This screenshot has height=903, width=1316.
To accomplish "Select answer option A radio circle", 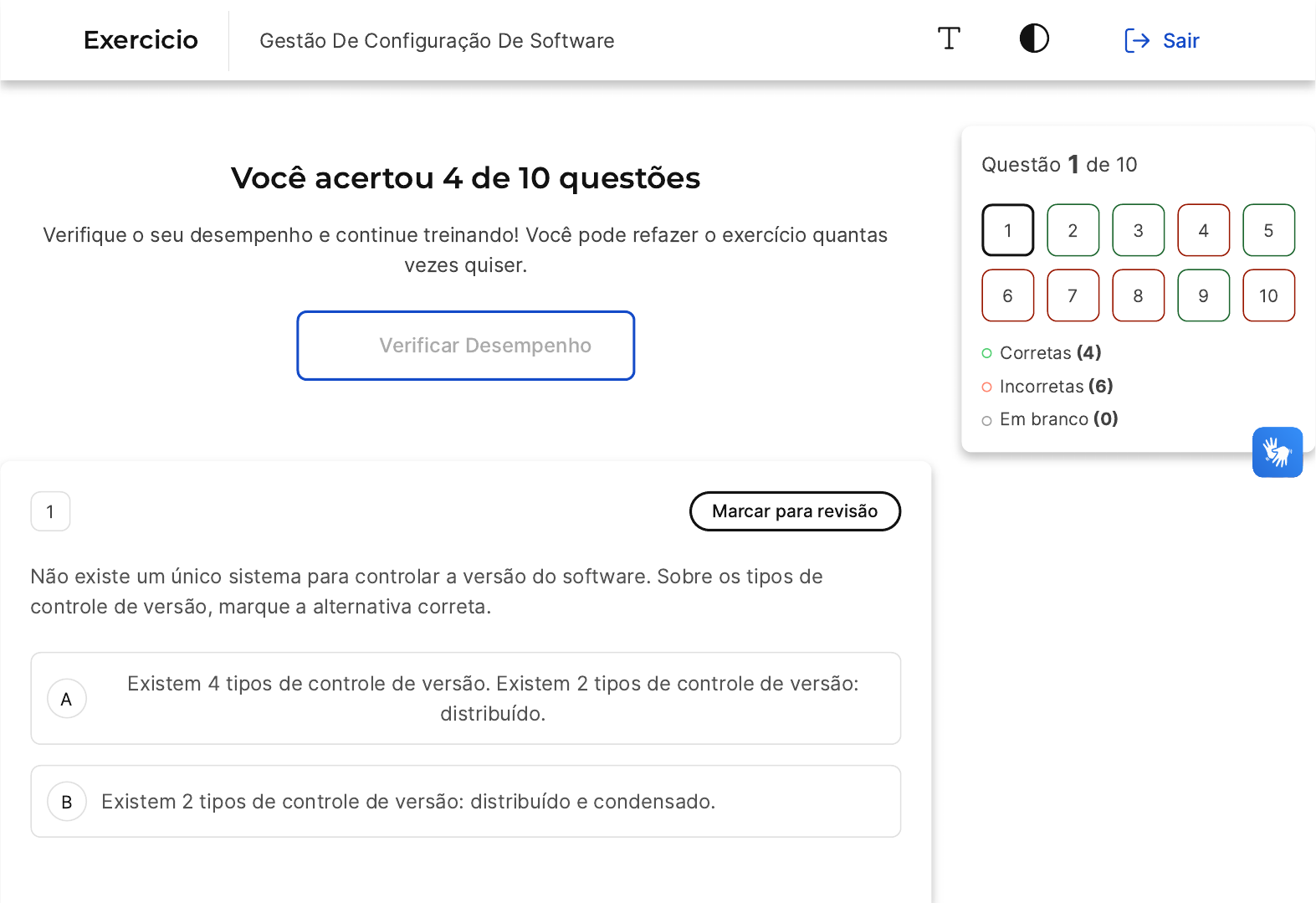I will pyautogui.click(x=67, y=699).
